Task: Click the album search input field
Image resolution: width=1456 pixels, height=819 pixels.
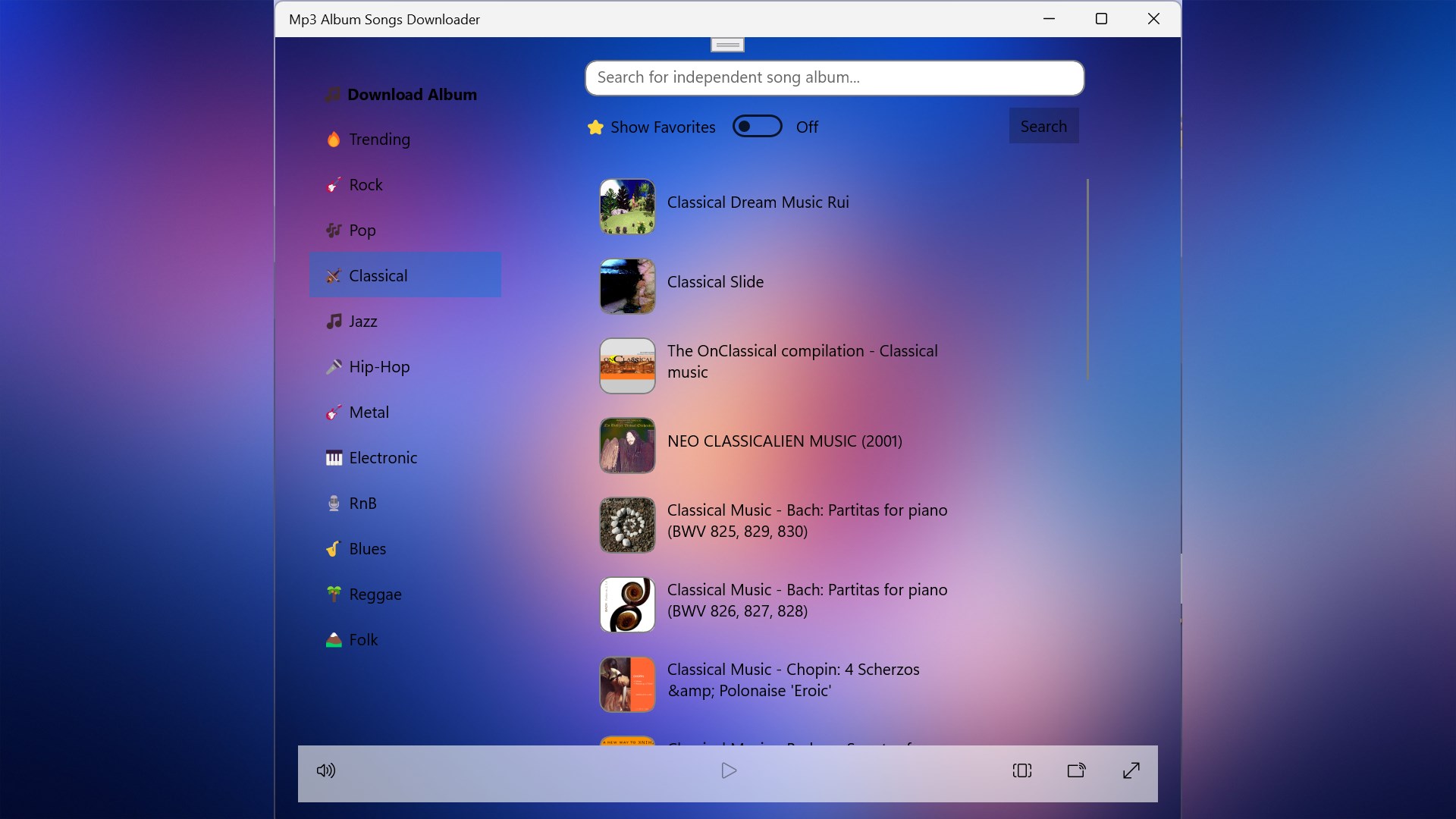Action: [x=833, y=77]
